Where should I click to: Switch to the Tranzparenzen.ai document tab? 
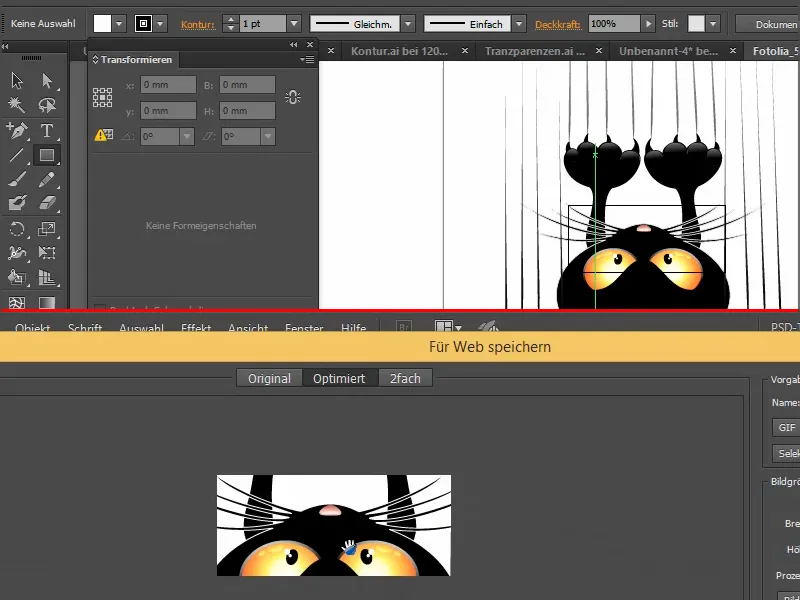pyautogui.click(x=534, y=51)
